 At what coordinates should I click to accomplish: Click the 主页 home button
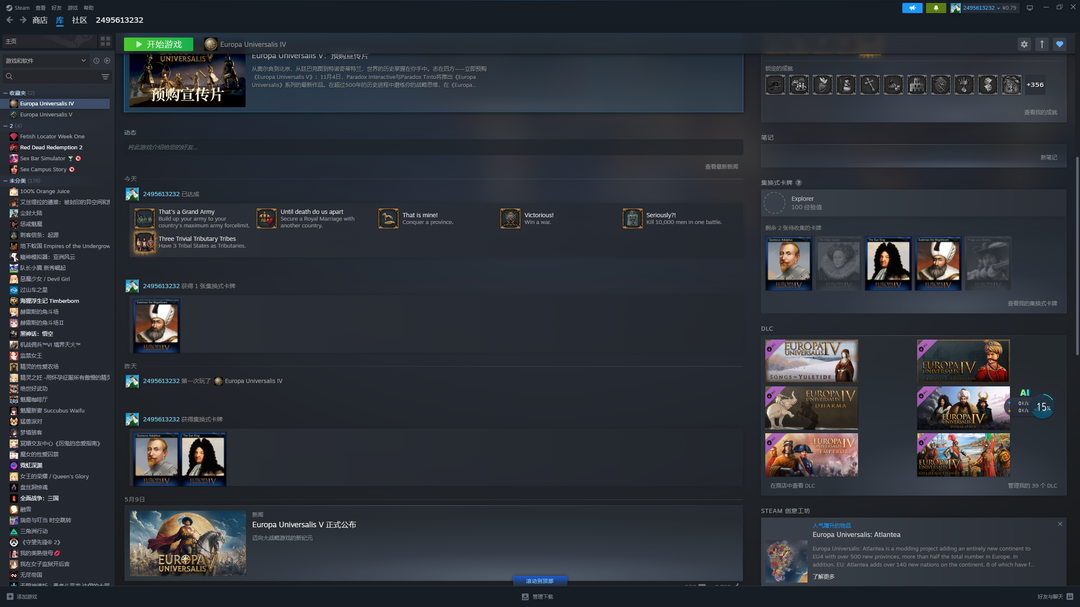(50, 41)
